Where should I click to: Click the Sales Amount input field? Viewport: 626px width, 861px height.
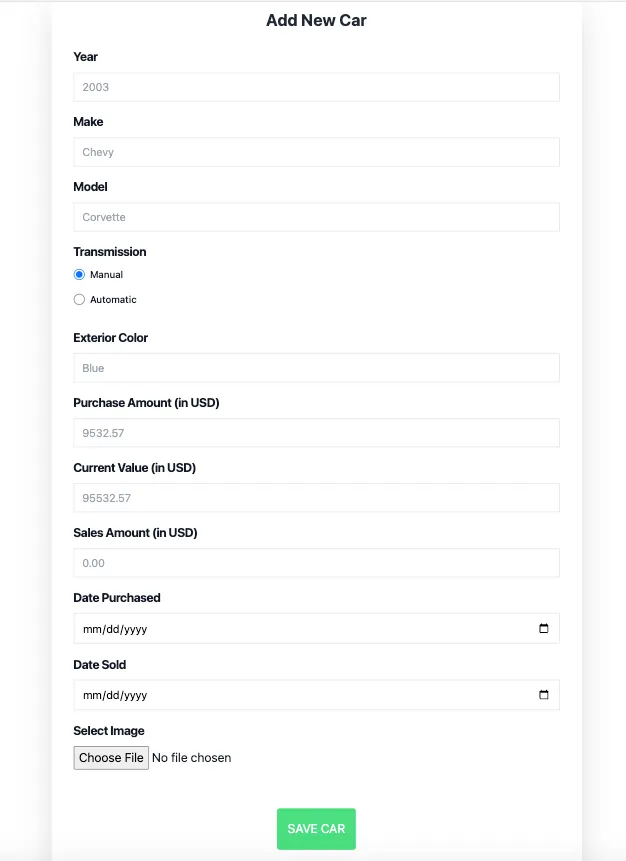point(316,563)
